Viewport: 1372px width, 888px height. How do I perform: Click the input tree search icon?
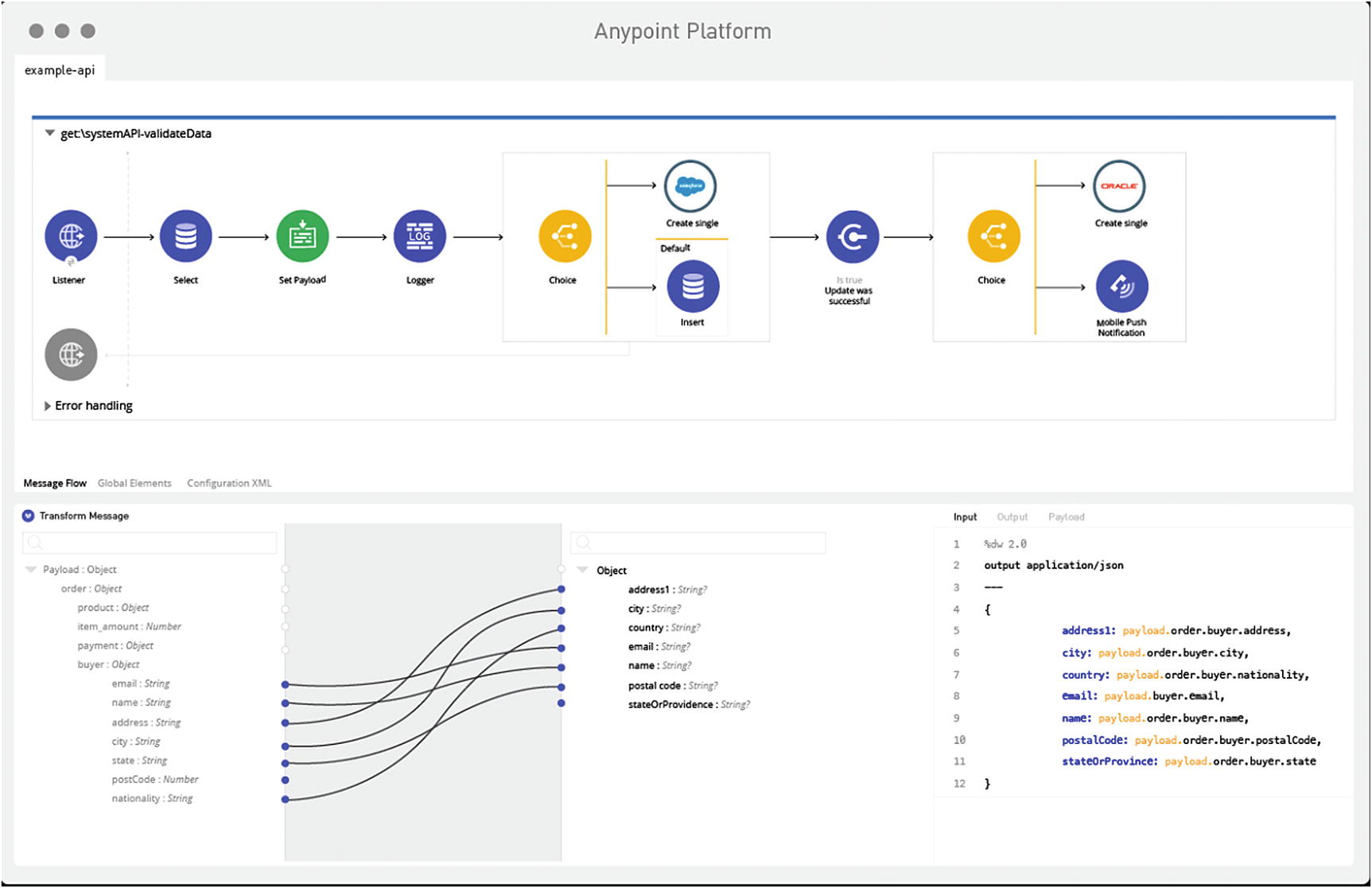click(x=35, y=543)
